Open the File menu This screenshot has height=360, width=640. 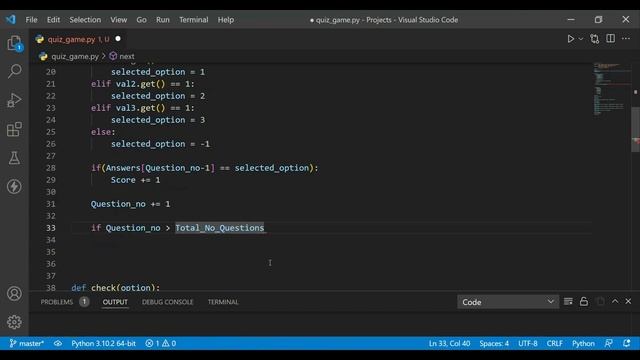click(x=31, y=20)
